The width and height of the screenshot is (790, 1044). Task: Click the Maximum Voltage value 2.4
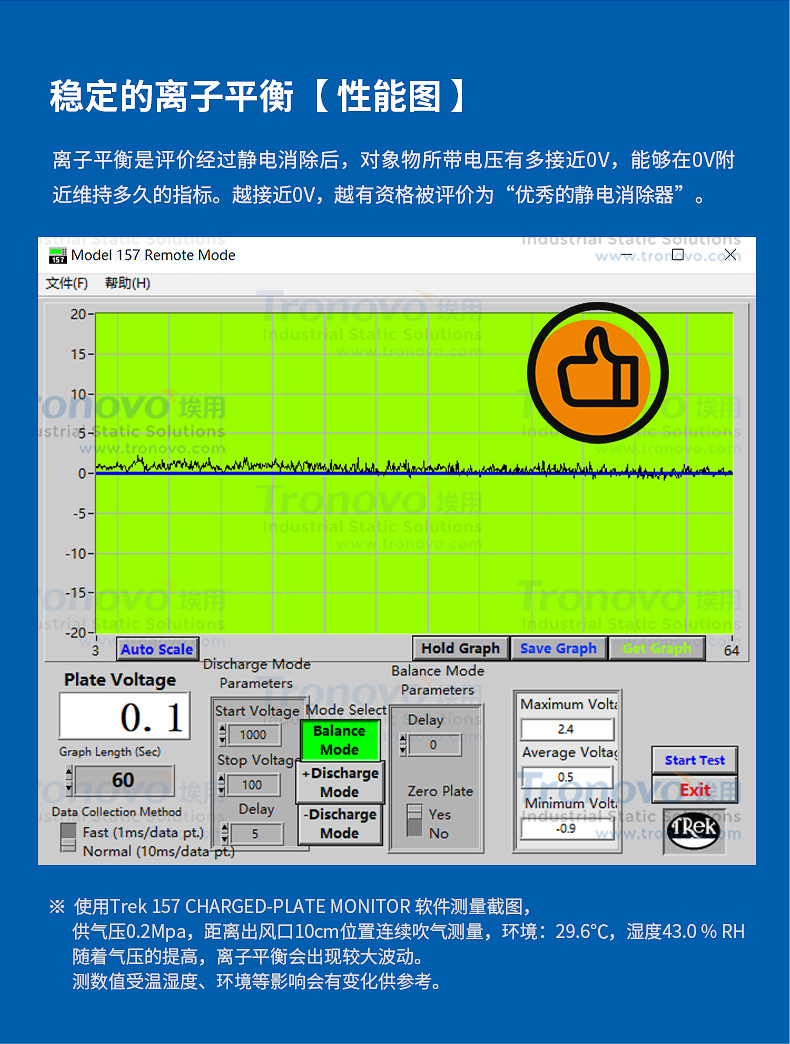pyautogui.click(x=566, y=729)
